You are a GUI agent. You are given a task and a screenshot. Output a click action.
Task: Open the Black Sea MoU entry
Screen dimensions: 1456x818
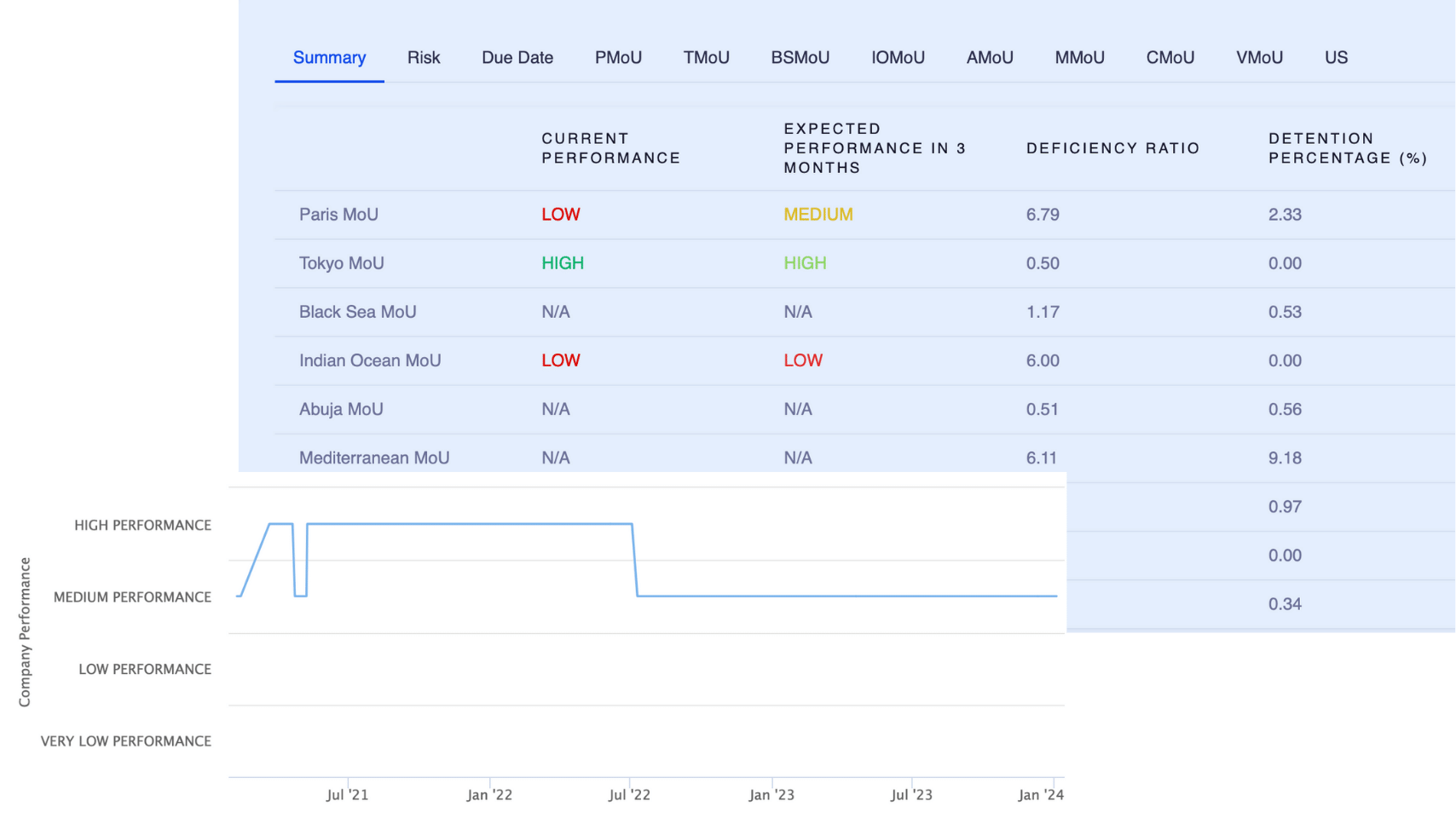(x=357, y=312)
